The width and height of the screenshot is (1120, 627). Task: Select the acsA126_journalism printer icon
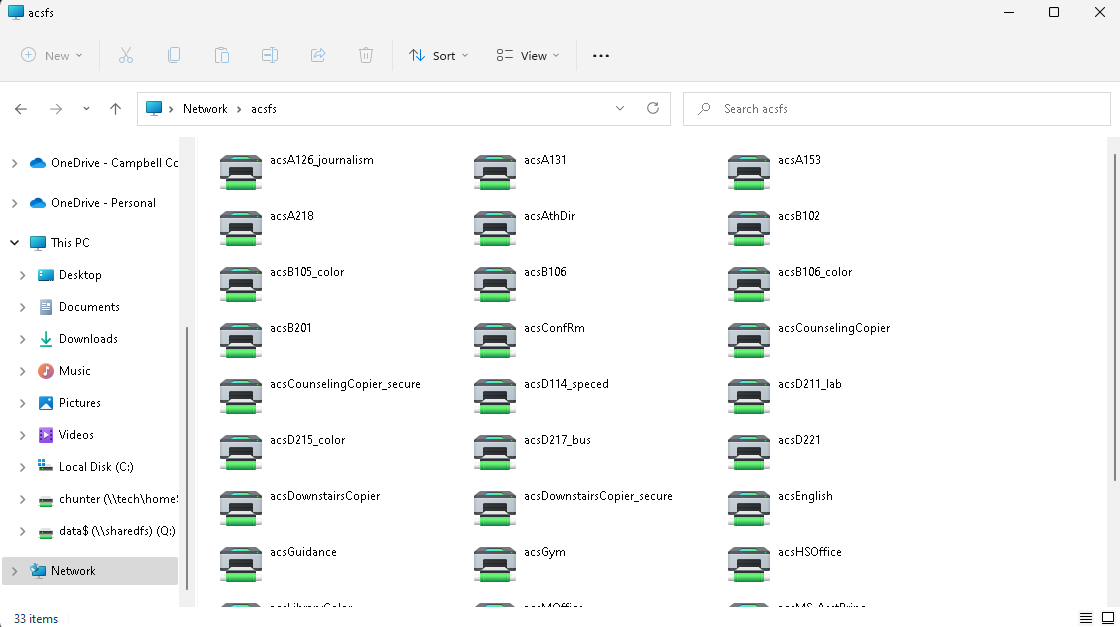pos(241,172)
